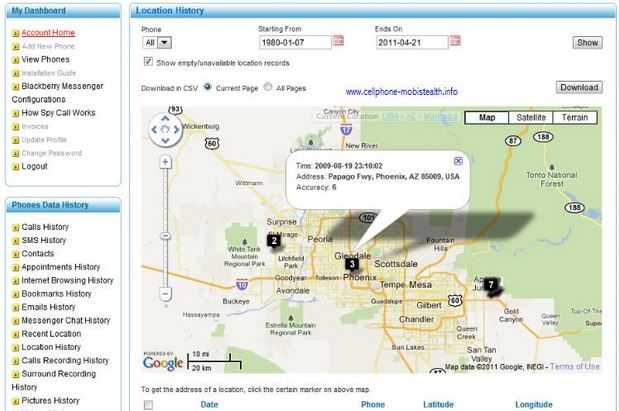Switch map to Terrain view

coord(574,117)
